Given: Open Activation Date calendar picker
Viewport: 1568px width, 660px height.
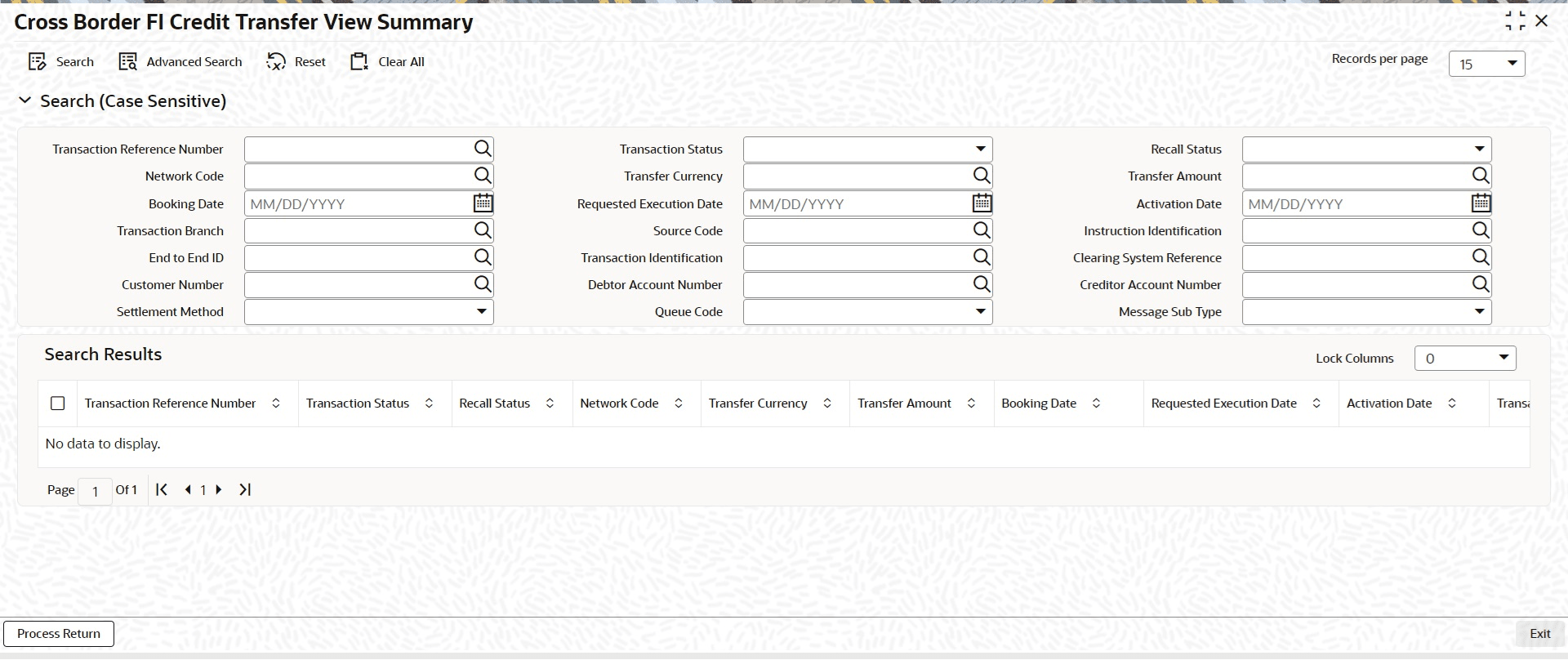Looking at the screenshot, I should click(x=1481, y=203).
